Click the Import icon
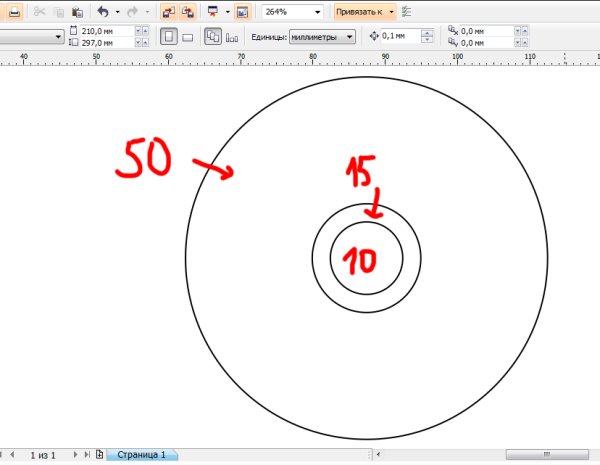This screenshot has height=465, width=600. click(168, 12)
